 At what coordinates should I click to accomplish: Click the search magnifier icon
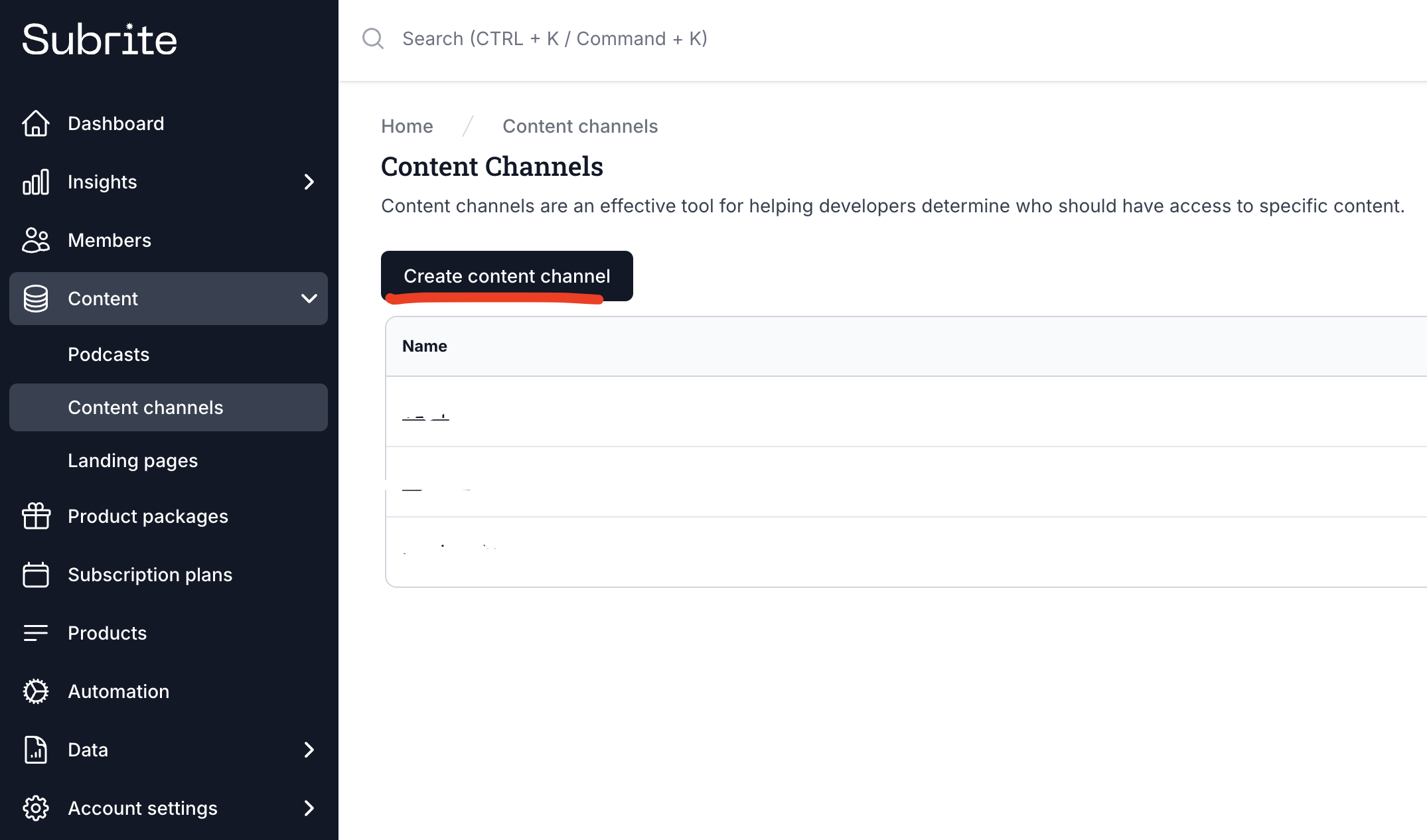pos(373,38)
